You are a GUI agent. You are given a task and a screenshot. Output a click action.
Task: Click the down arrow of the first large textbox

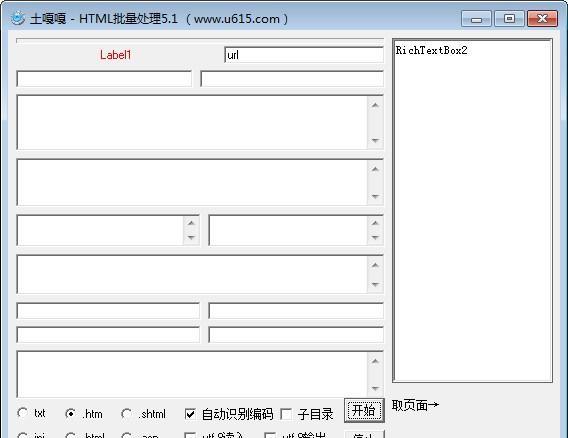click(375, 140)
